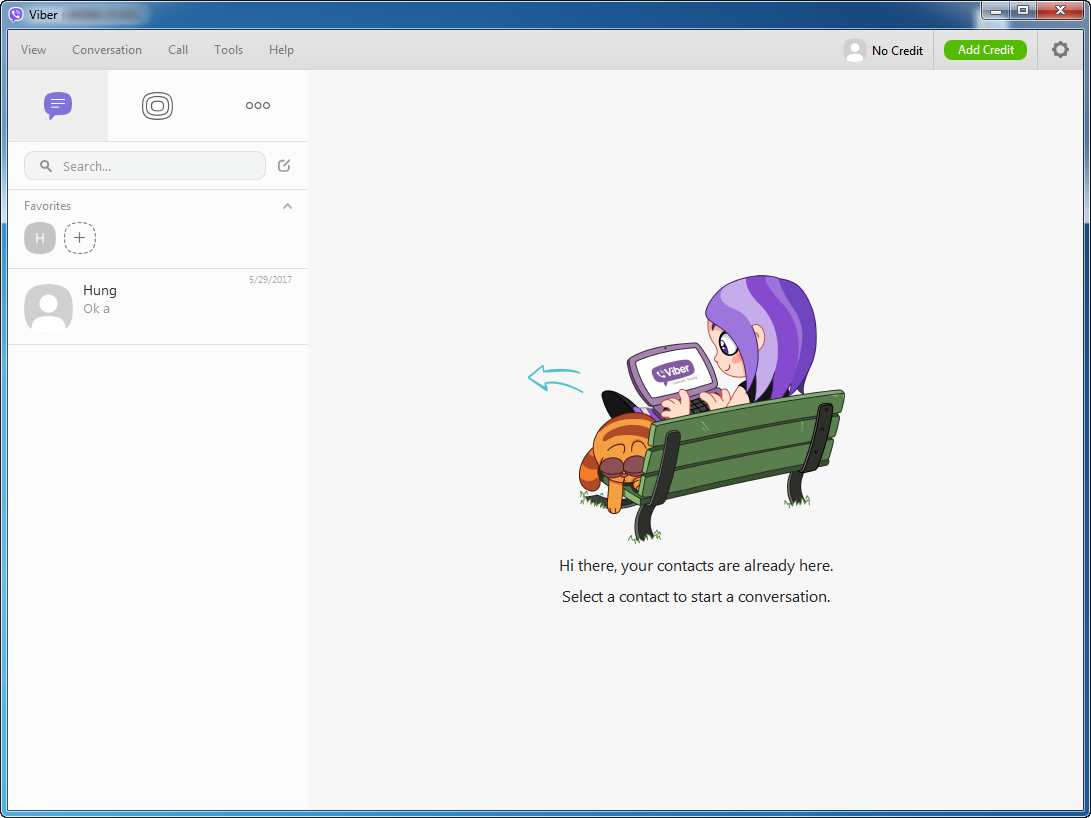Viewport: 1091px width, 818px height.
Task: Open the Conversation menu
Action: coord(107,50)
